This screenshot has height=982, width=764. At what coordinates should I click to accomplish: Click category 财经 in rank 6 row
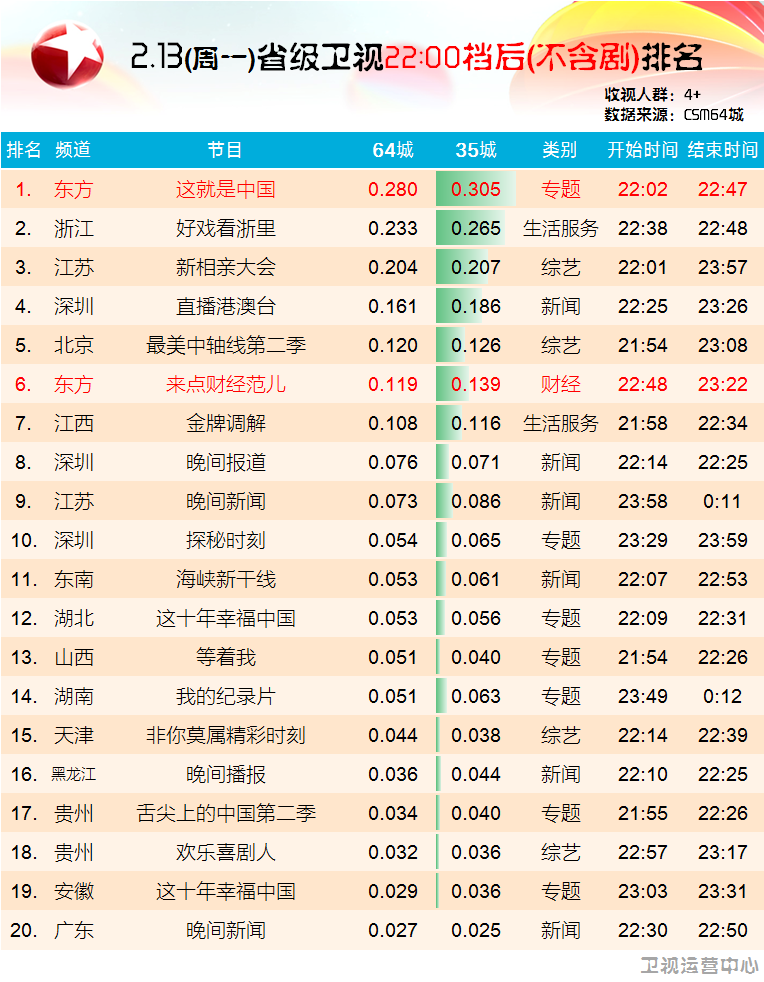point(560,384)
